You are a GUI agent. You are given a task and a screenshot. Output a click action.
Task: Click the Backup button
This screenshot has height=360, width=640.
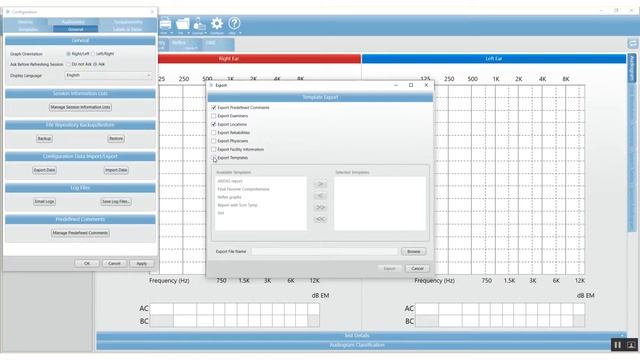point(44,139)
